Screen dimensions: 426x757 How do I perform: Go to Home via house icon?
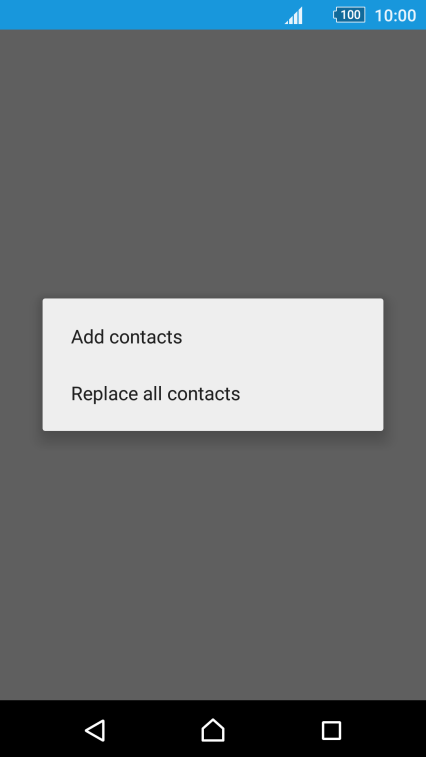coord(213,729)
